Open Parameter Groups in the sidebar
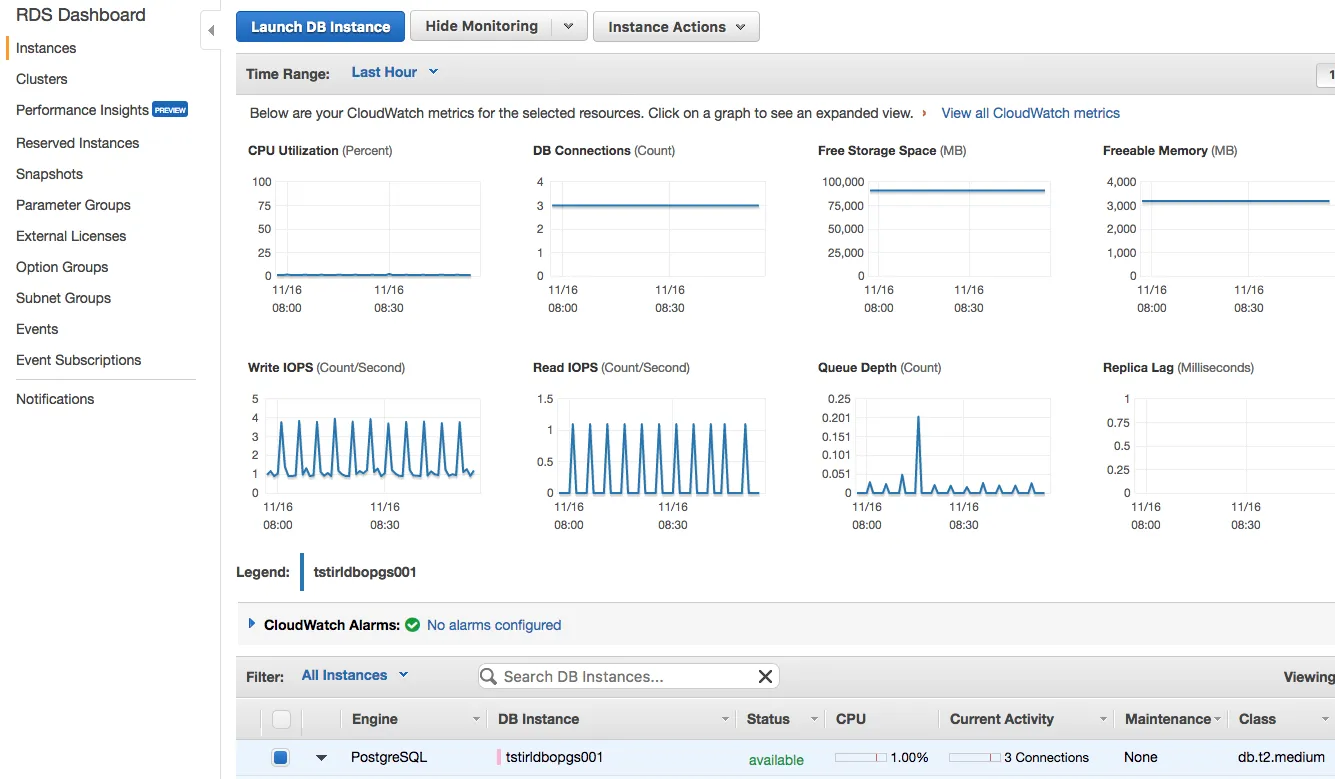This screenshot has height=779, width=1335. pyautogui.click(x=73, y=205)
